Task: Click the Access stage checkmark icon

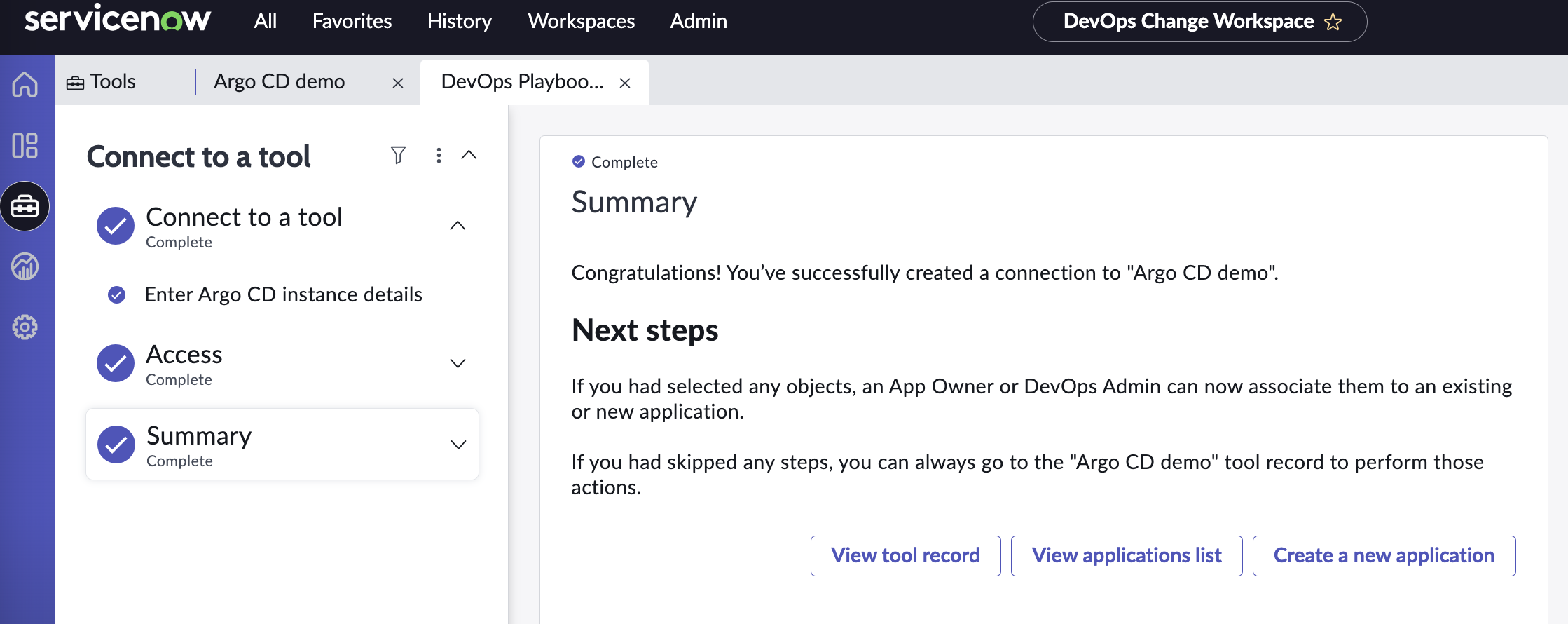Action: [x=116, y=363]
